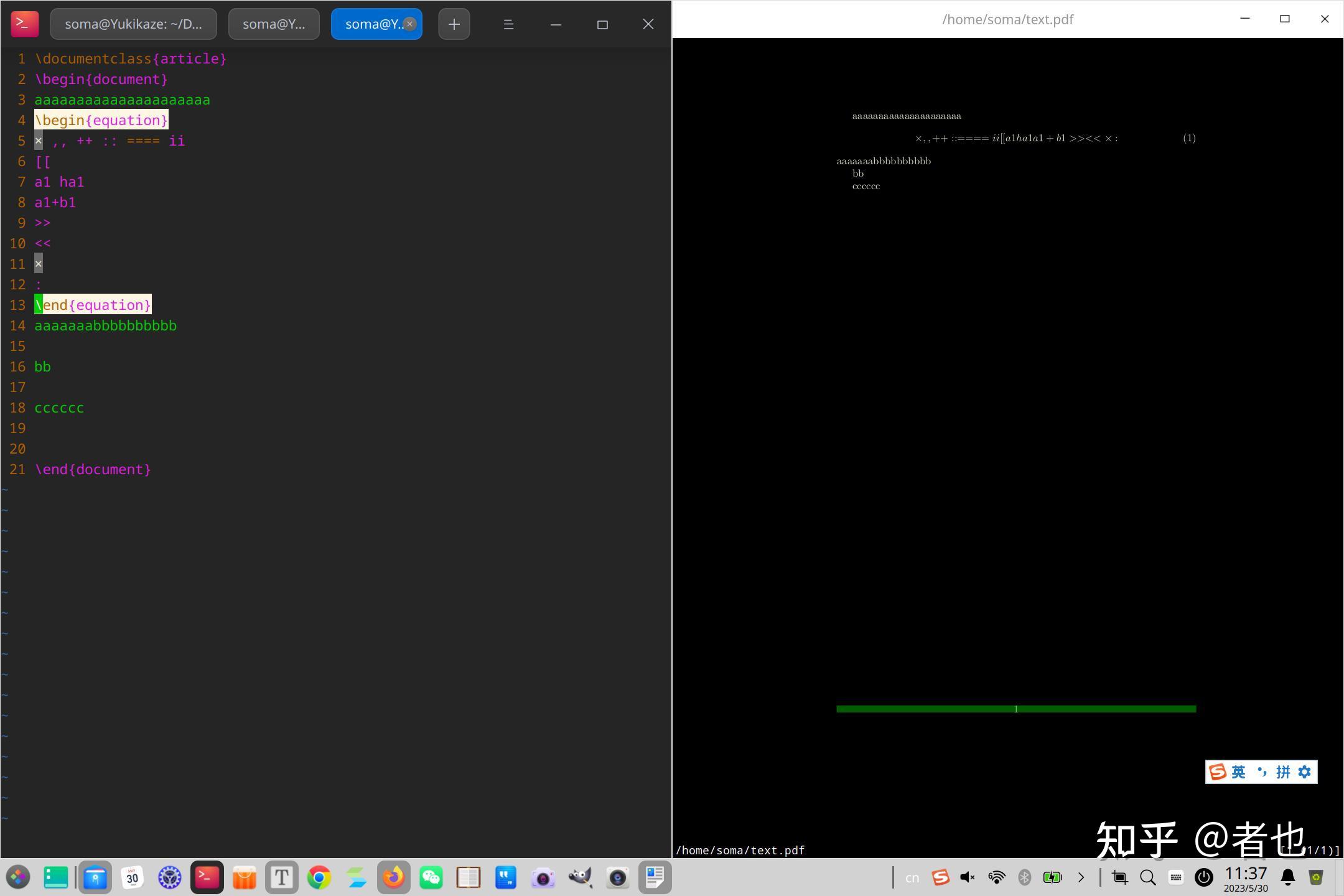Expand the collapsed tray icons arrow
Viewport: 1344px width, 896px height.
(x=1081, y=877)
